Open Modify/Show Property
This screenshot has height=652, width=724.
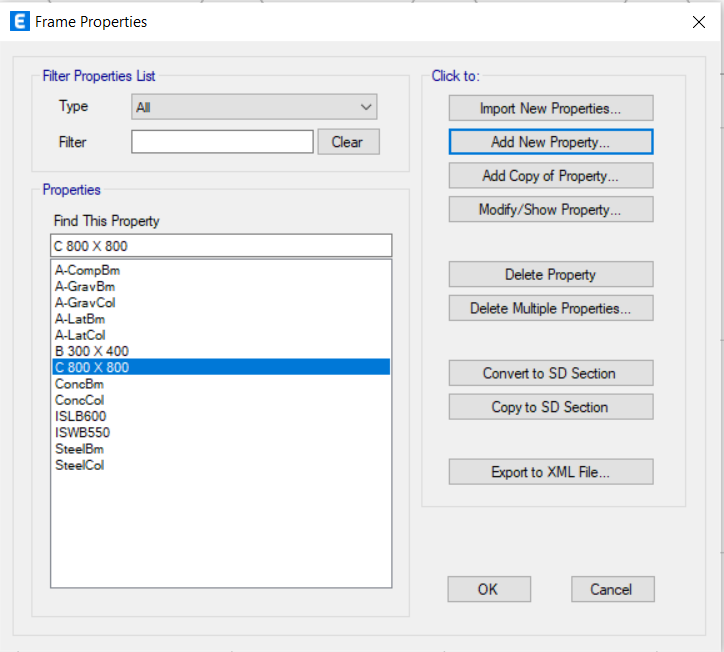click(551, 209)
